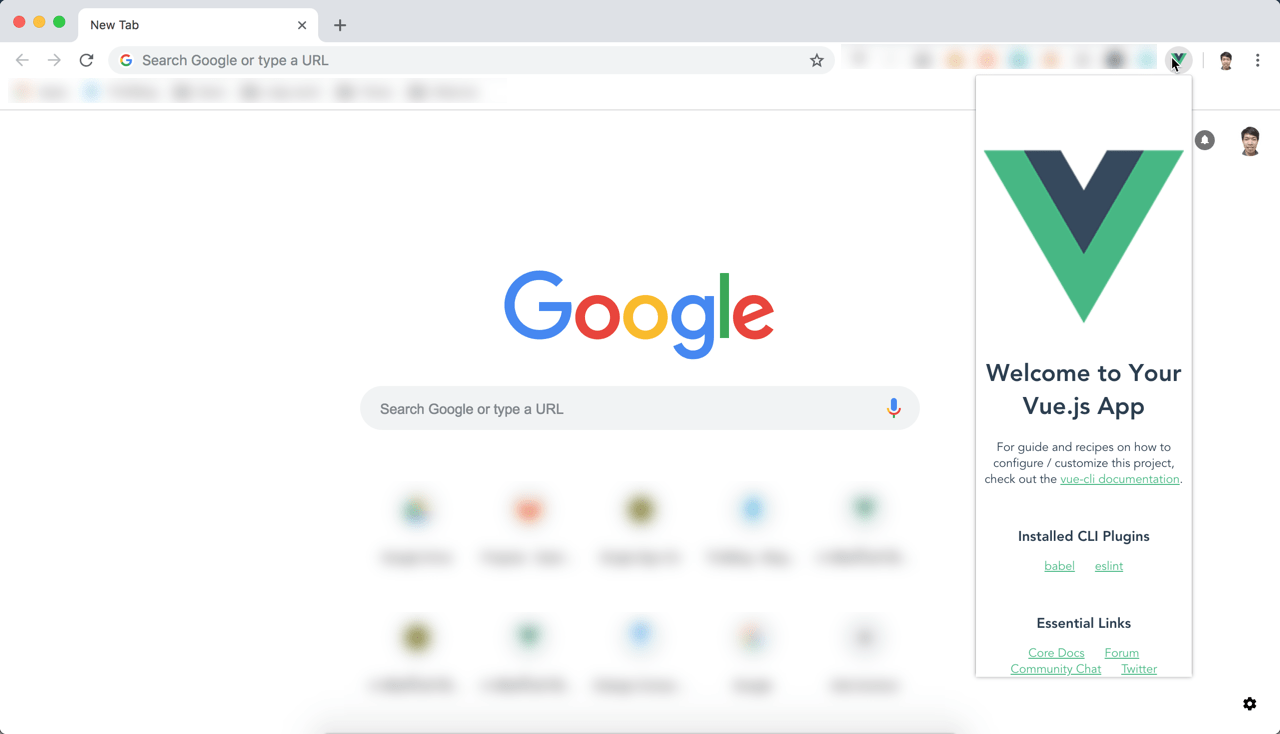This screenshot has height=734, width=1280.
Task: Open the Google account avatar on page
Action: point(1250,141)
